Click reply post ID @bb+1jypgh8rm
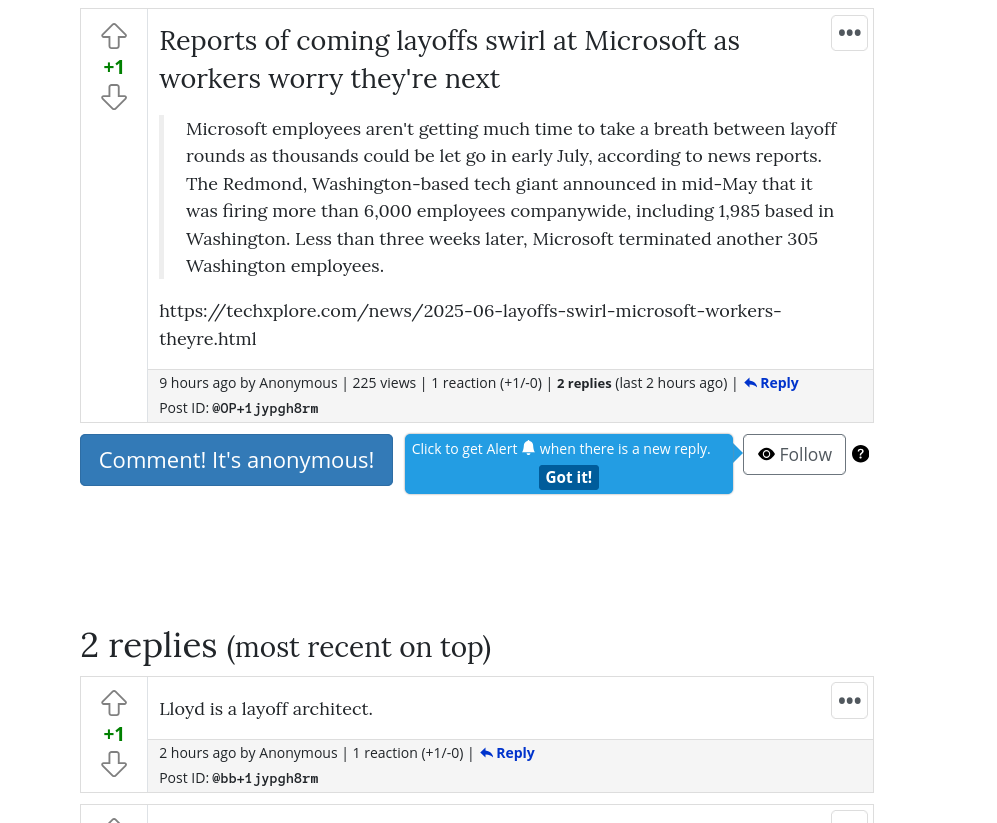The height and width of the screenshot is (823, 997). point(265,778)
